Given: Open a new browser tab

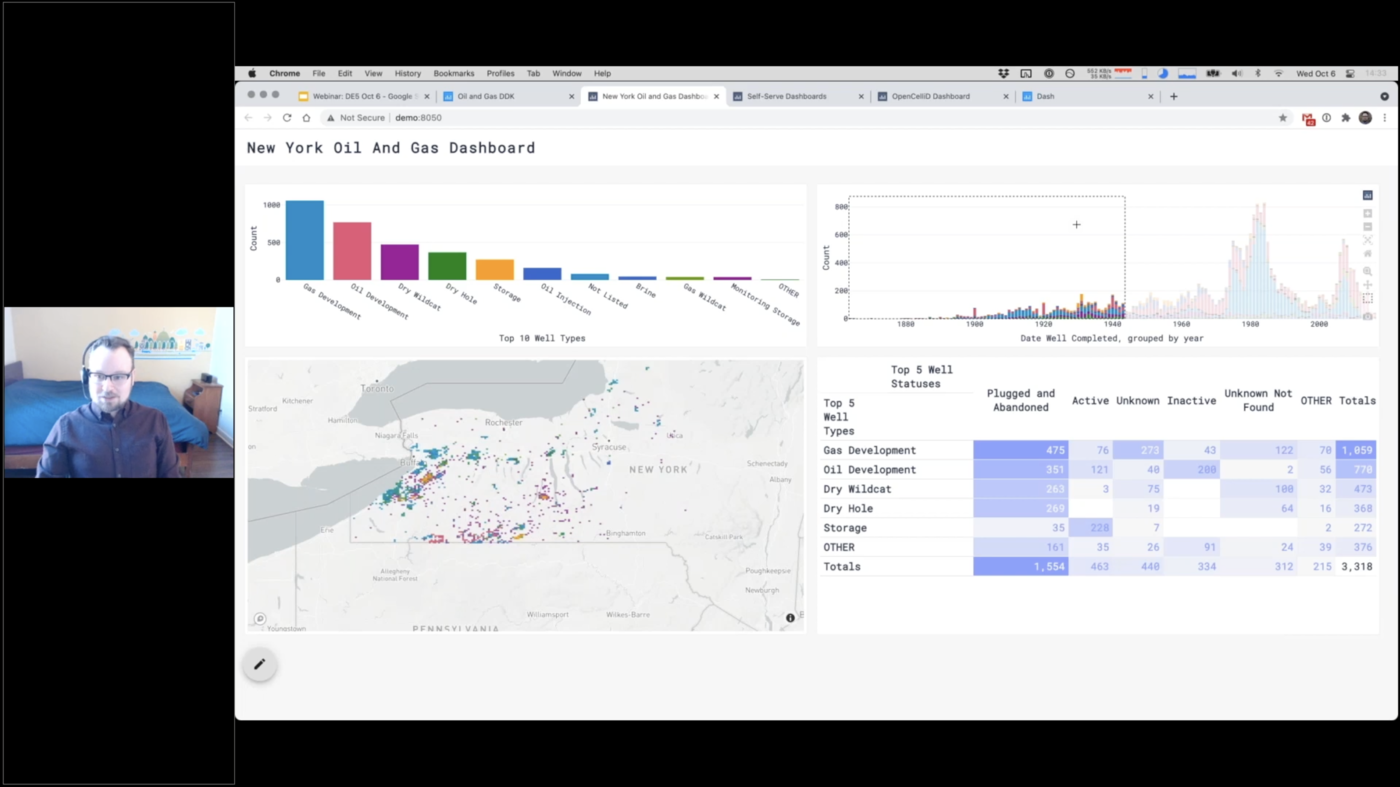Looking at the screenshot, I should (1174, 97).
